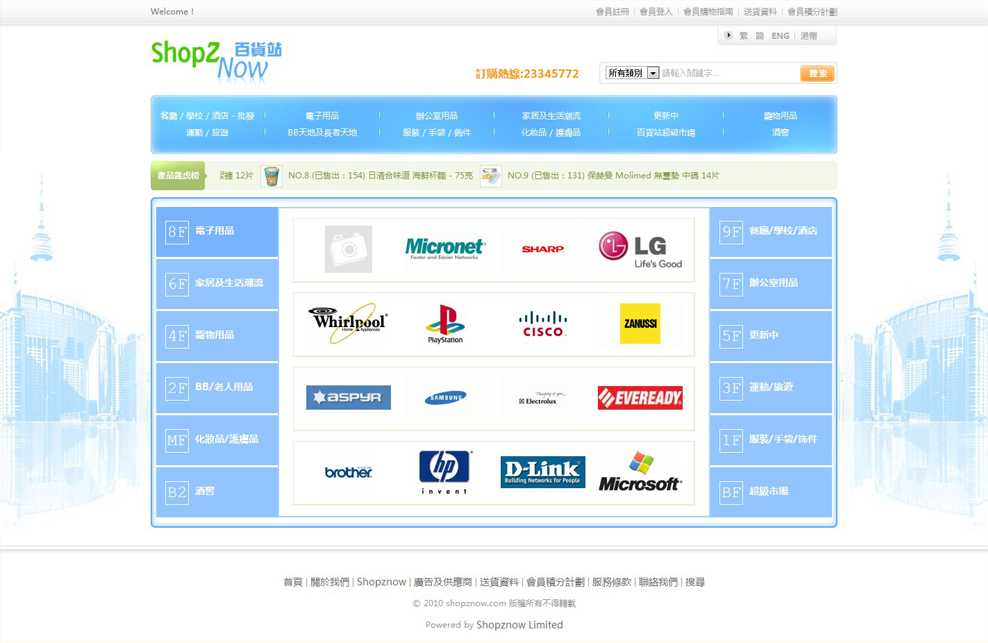The height and width of the screenshot is (643, 988).
Task: Switch language to ENG
Action: click(x=780, y=36)
